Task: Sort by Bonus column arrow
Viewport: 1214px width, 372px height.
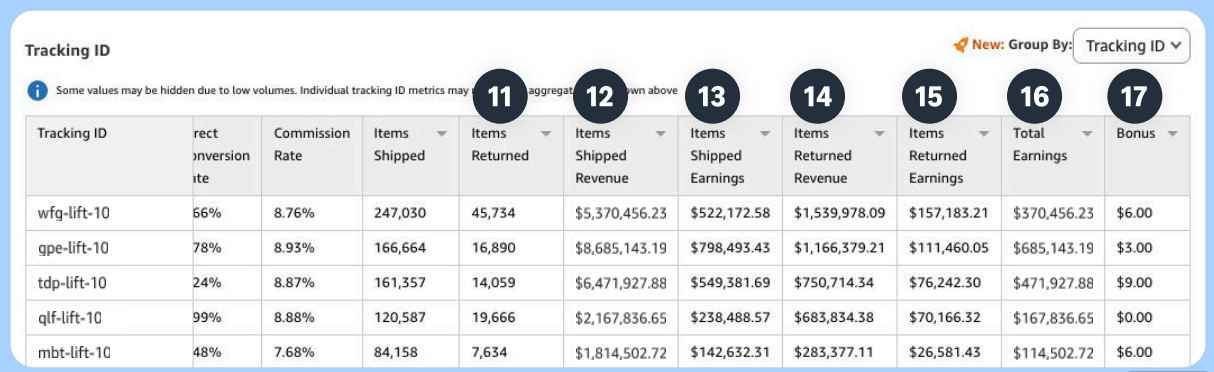Action: [x=1173, y=134]
